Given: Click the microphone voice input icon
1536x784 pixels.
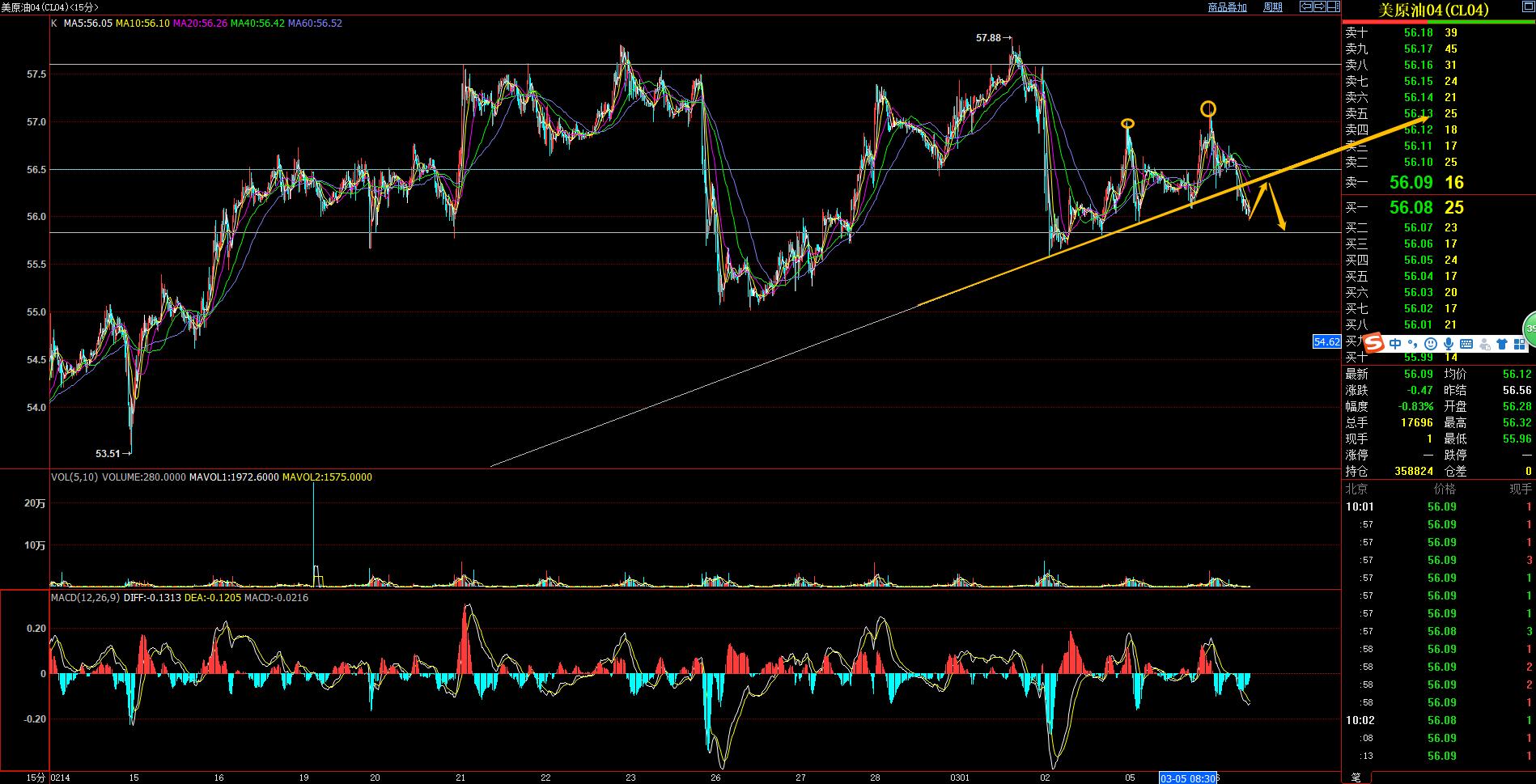Looking at the screenshot, I should (1448, 344).
